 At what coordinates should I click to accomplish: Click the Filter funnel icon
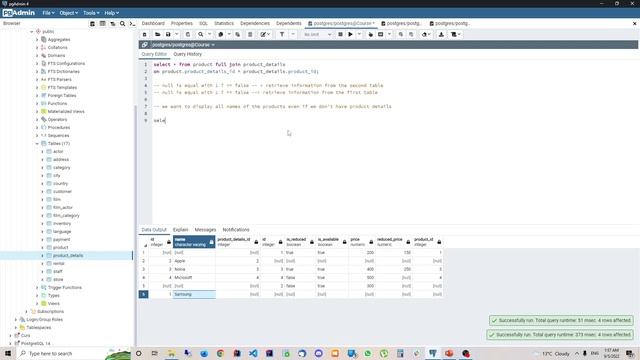tap(282, 35)
